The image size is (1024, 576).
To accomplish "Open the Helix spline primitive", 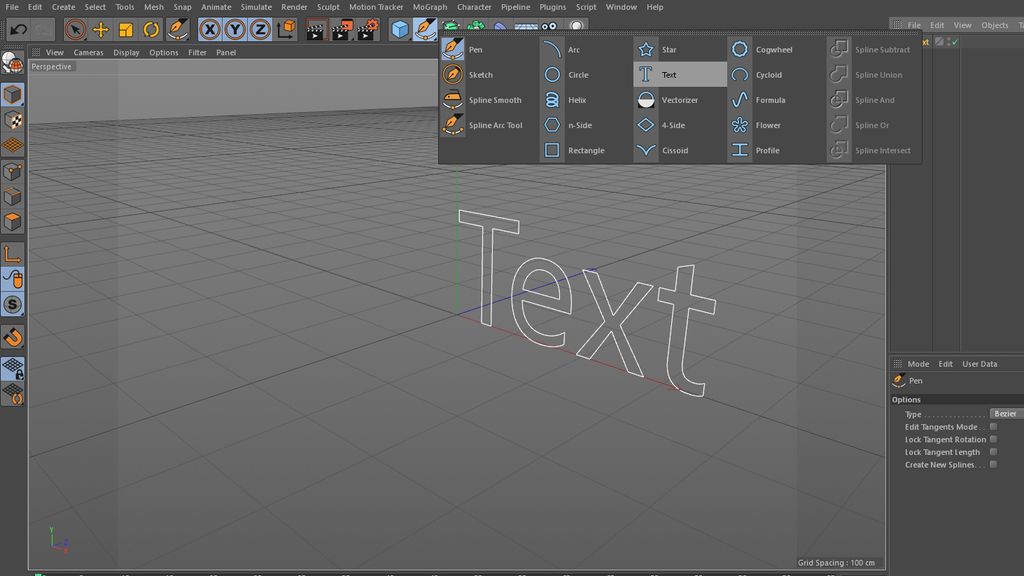I will point(578,99).
